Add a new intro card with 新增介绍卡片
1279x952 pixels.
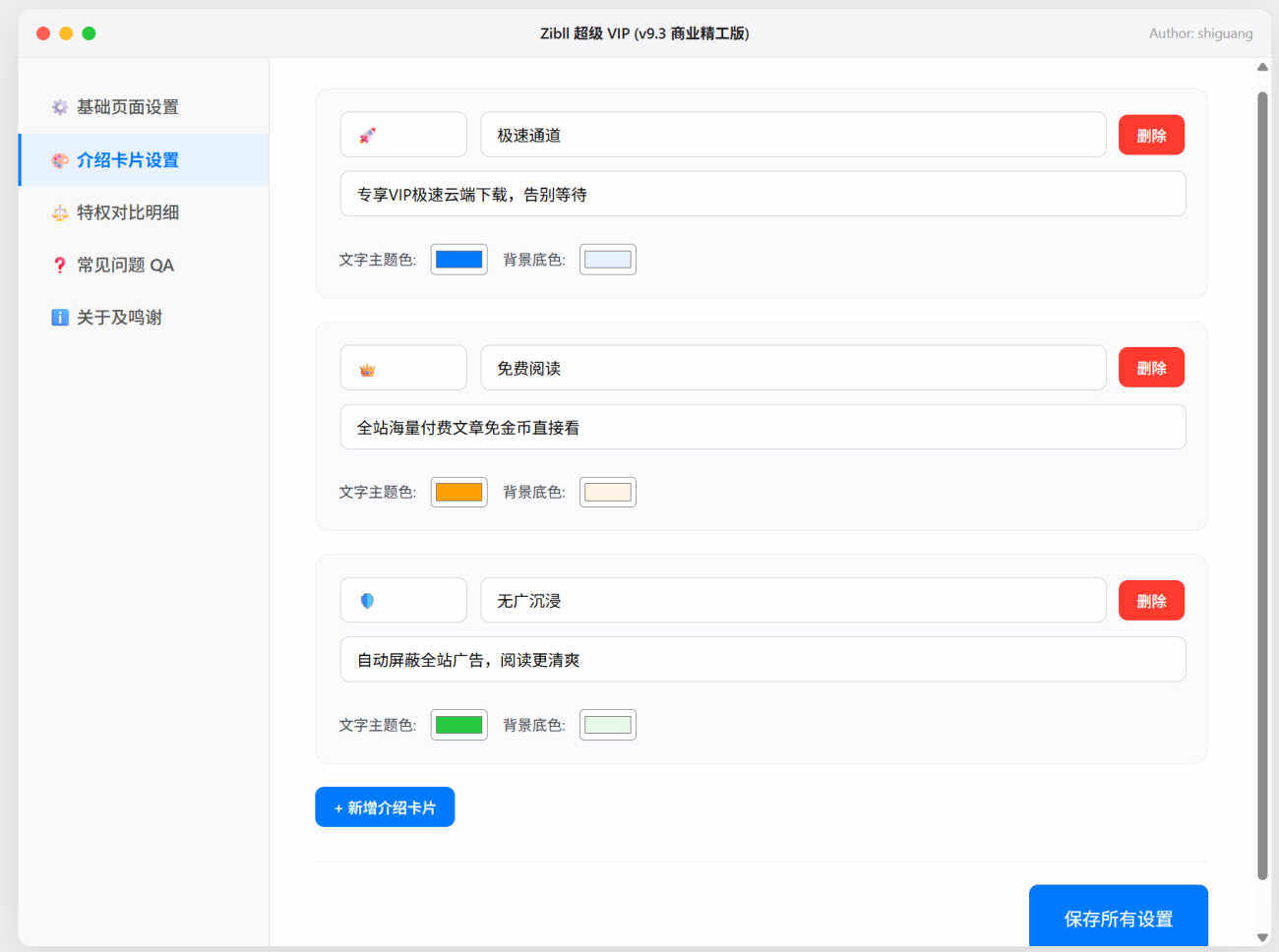pos(385,807)
